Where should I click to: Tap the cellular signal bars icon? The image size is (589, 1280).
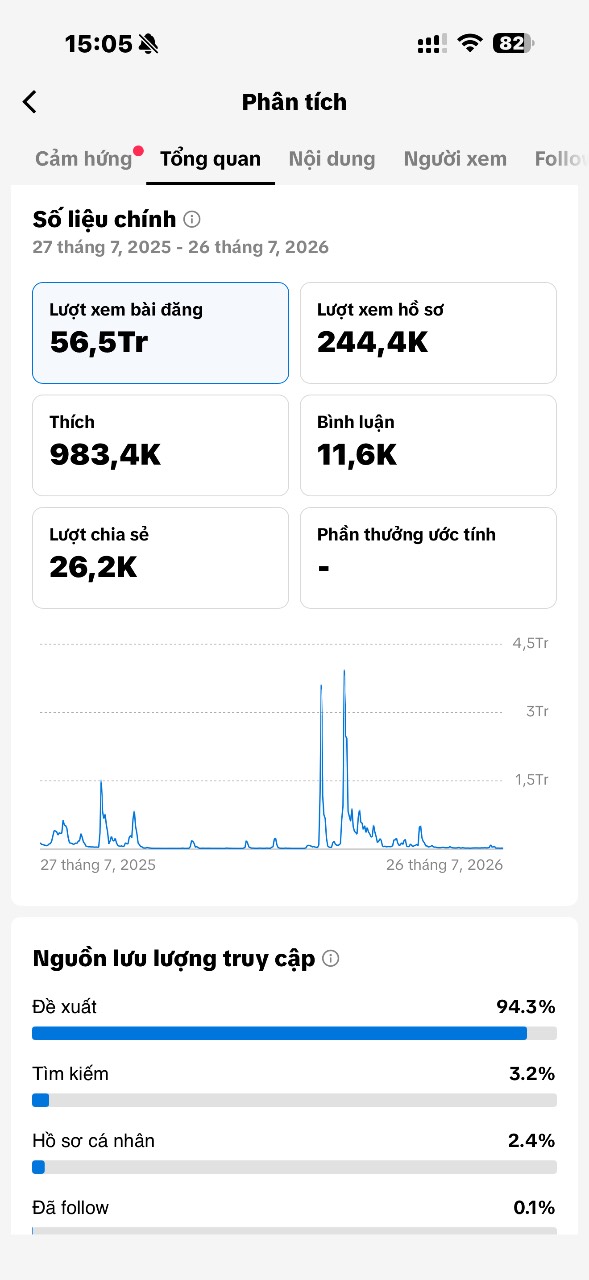click(x=432, y=44)
